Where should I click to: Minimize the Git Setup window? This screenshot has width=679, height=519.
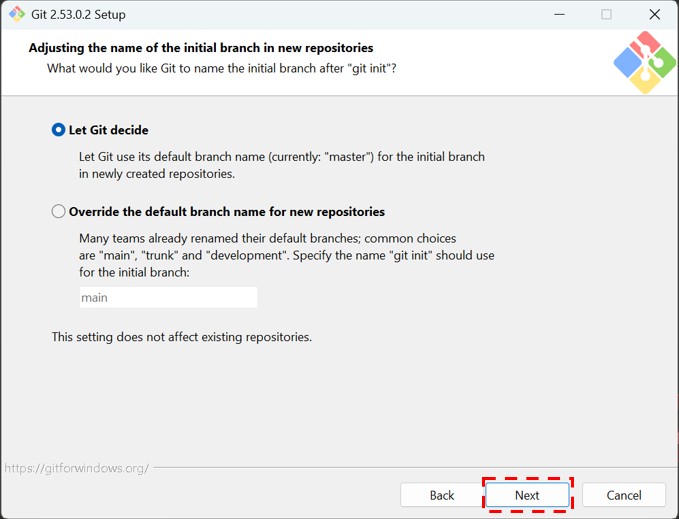click(559, 15)
